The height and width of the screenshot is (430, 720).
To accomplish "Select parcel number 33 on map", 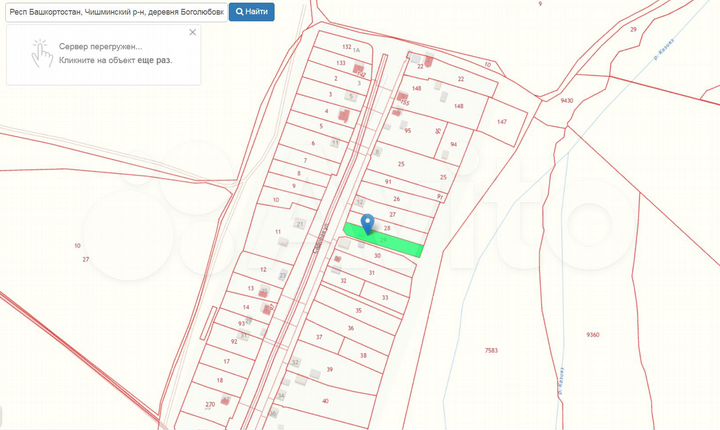I will coord(385,297).
